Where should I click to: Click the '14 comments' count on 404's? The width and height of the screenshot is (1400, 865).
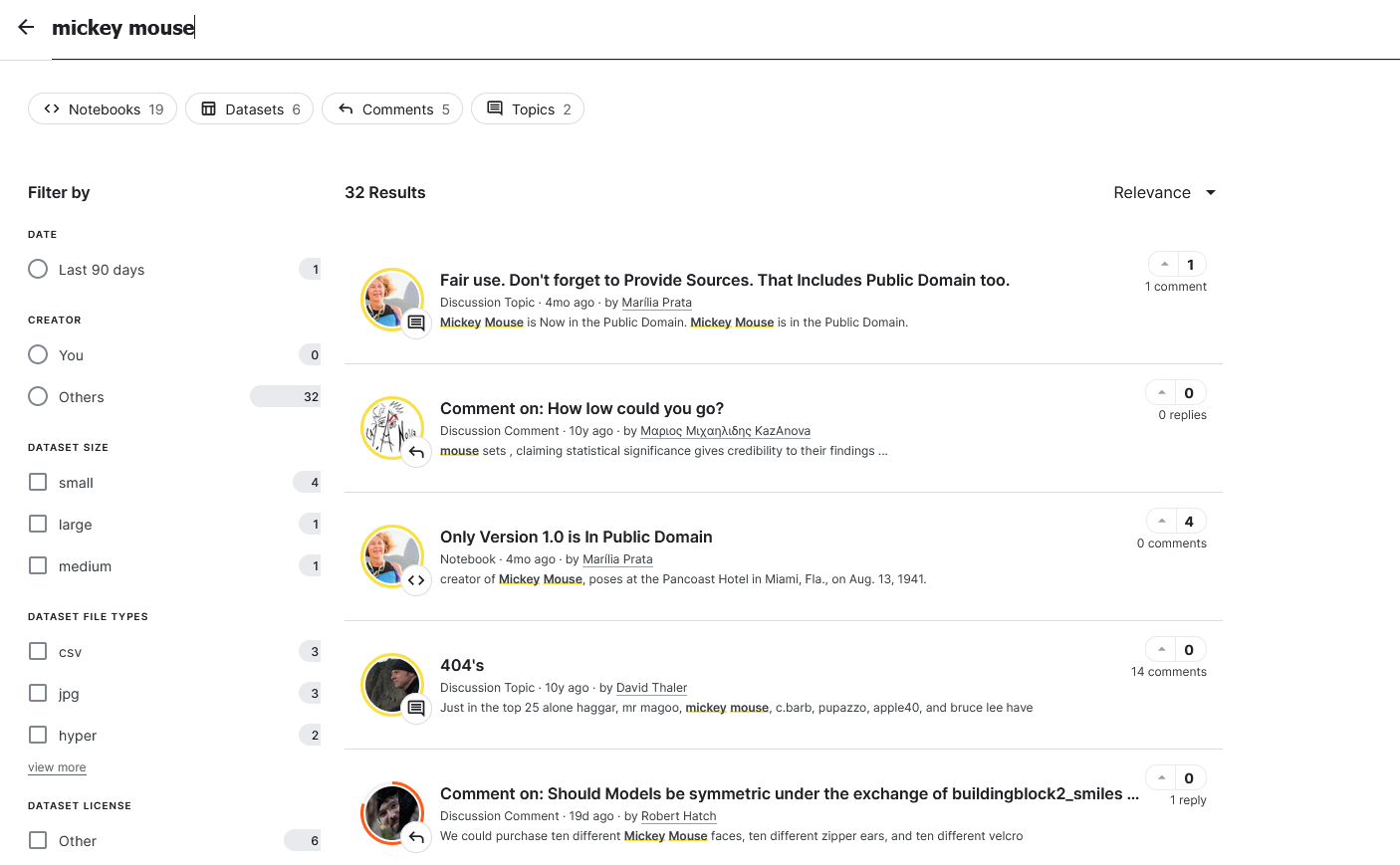pyautogui.click(x=1168, y=672)
